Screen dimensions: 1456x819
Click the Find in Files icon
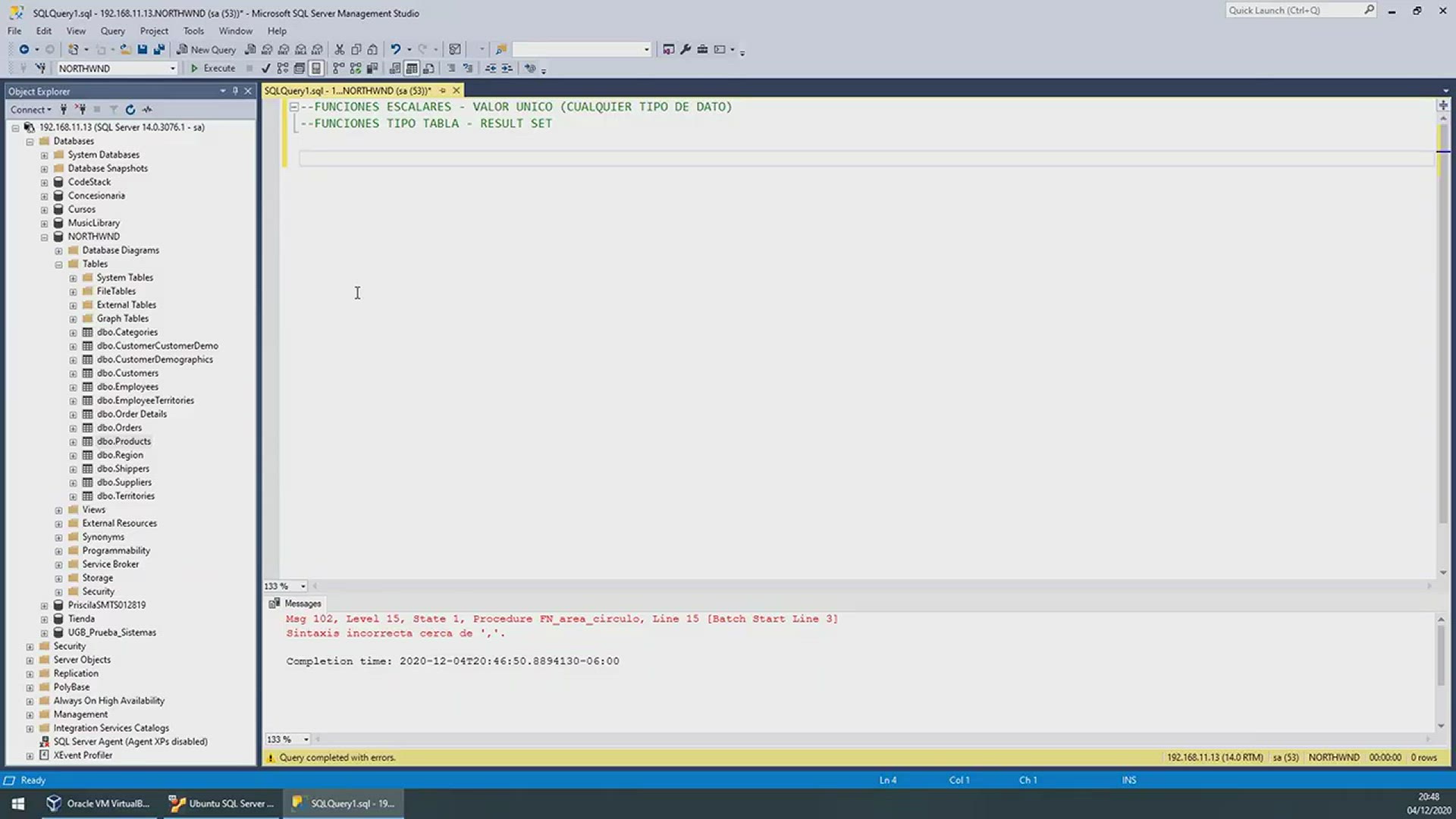pos(501,49)
